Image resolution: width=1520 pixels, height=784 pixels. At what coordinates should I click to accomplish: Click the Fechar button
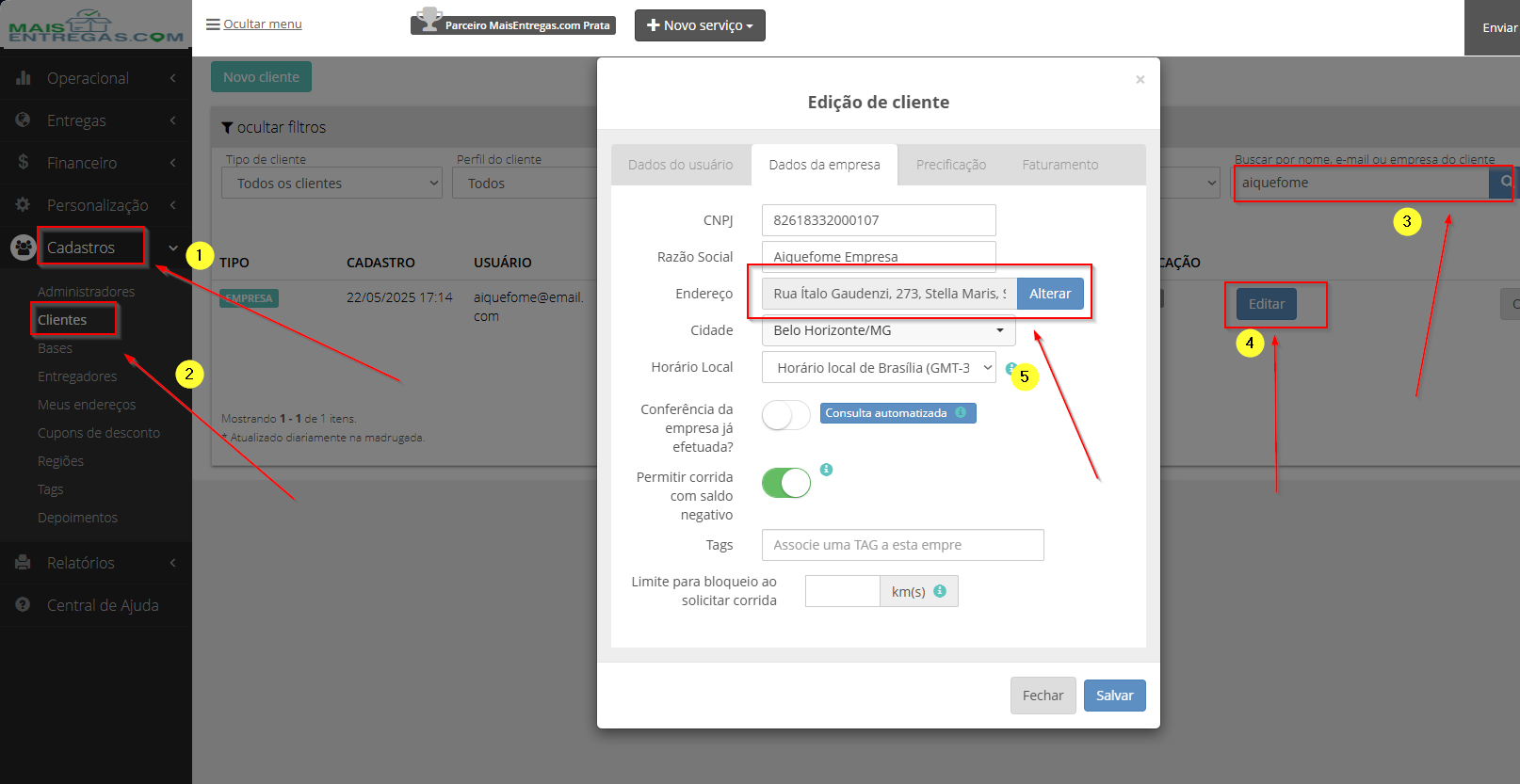[1043, 696]
